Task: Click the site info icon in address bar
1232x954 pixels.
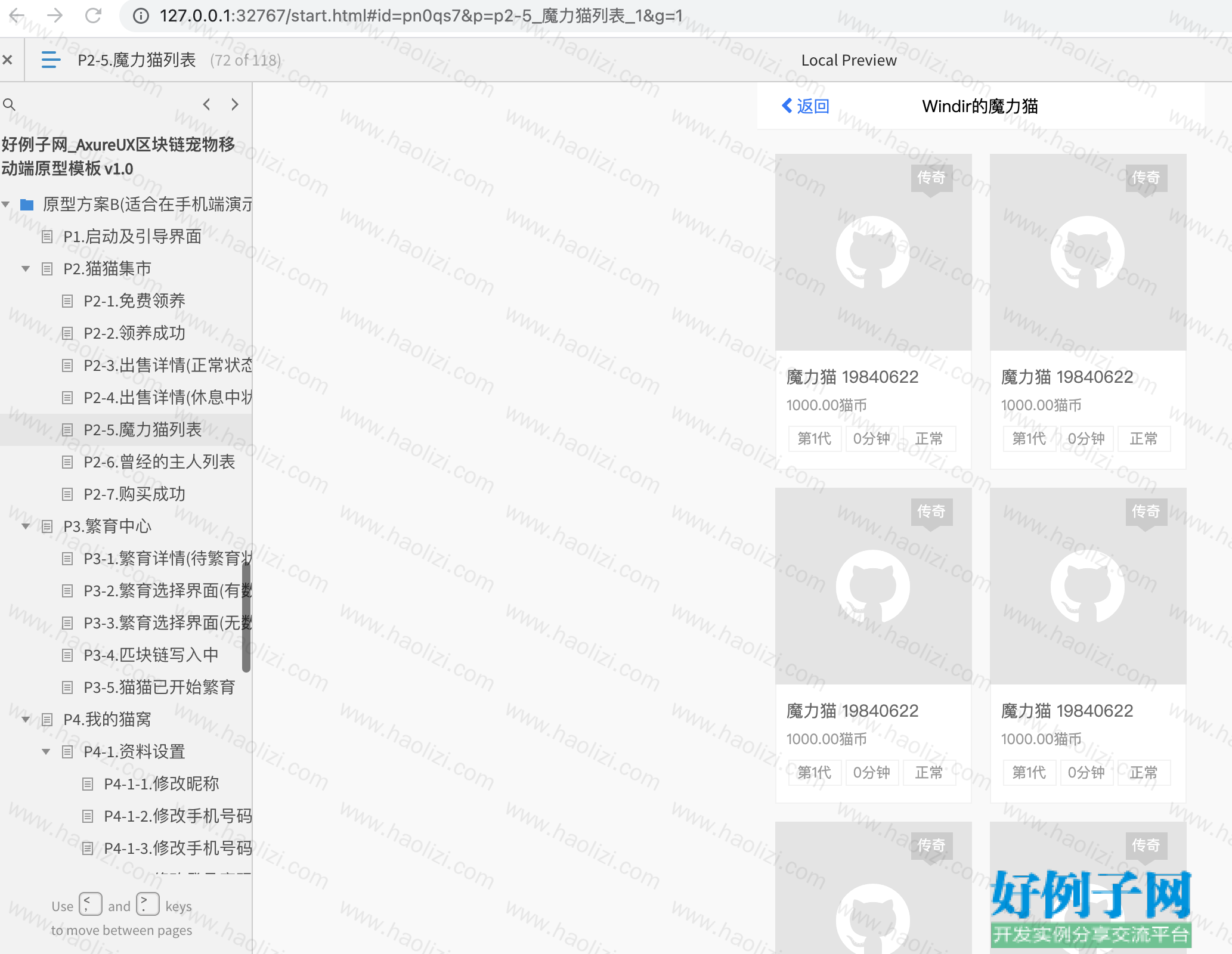Action: click(x=141, y=16)
